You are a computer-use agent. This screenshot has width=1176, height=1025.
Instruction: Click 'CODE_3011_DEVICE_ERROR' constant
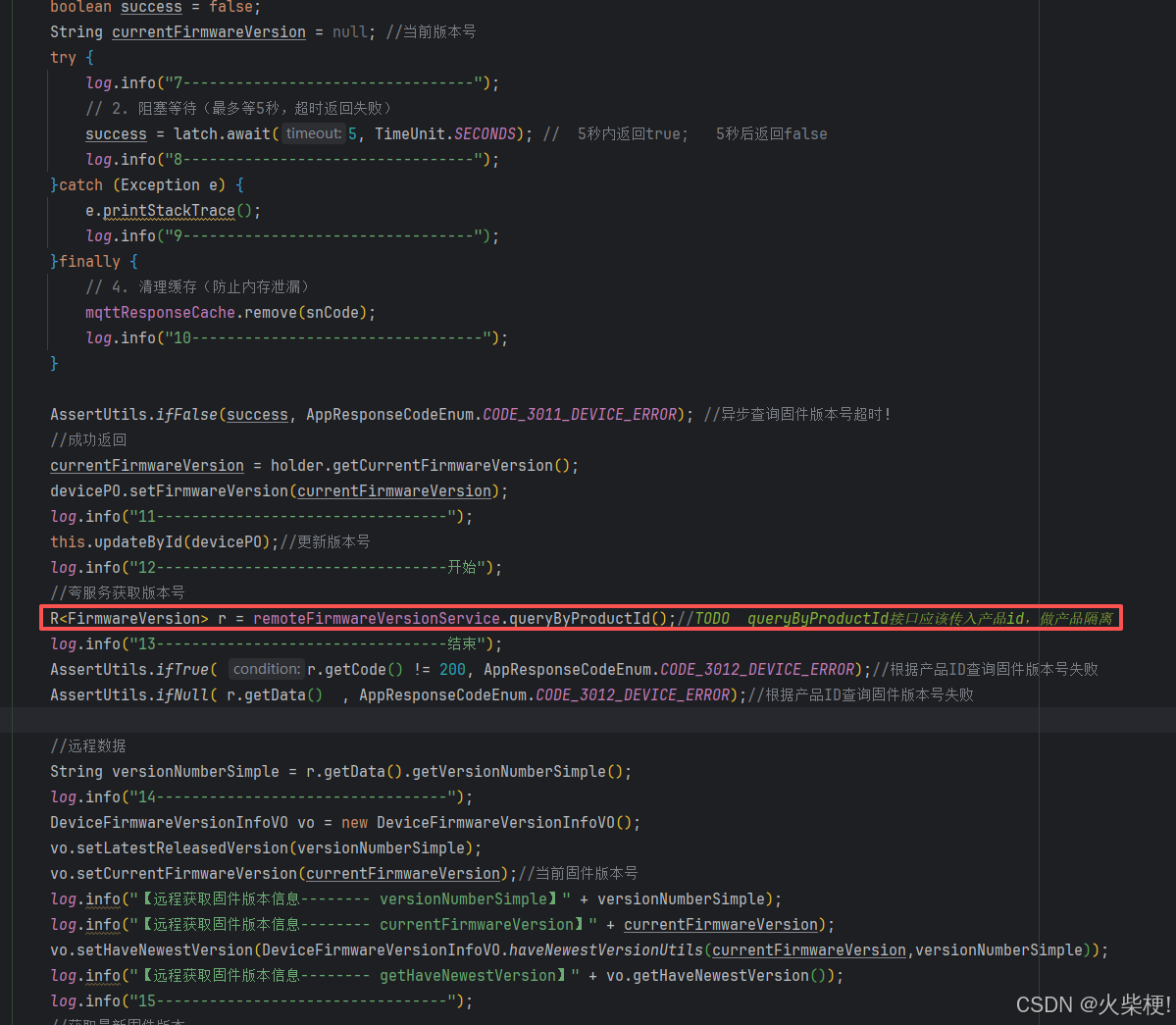click(580, 415)
